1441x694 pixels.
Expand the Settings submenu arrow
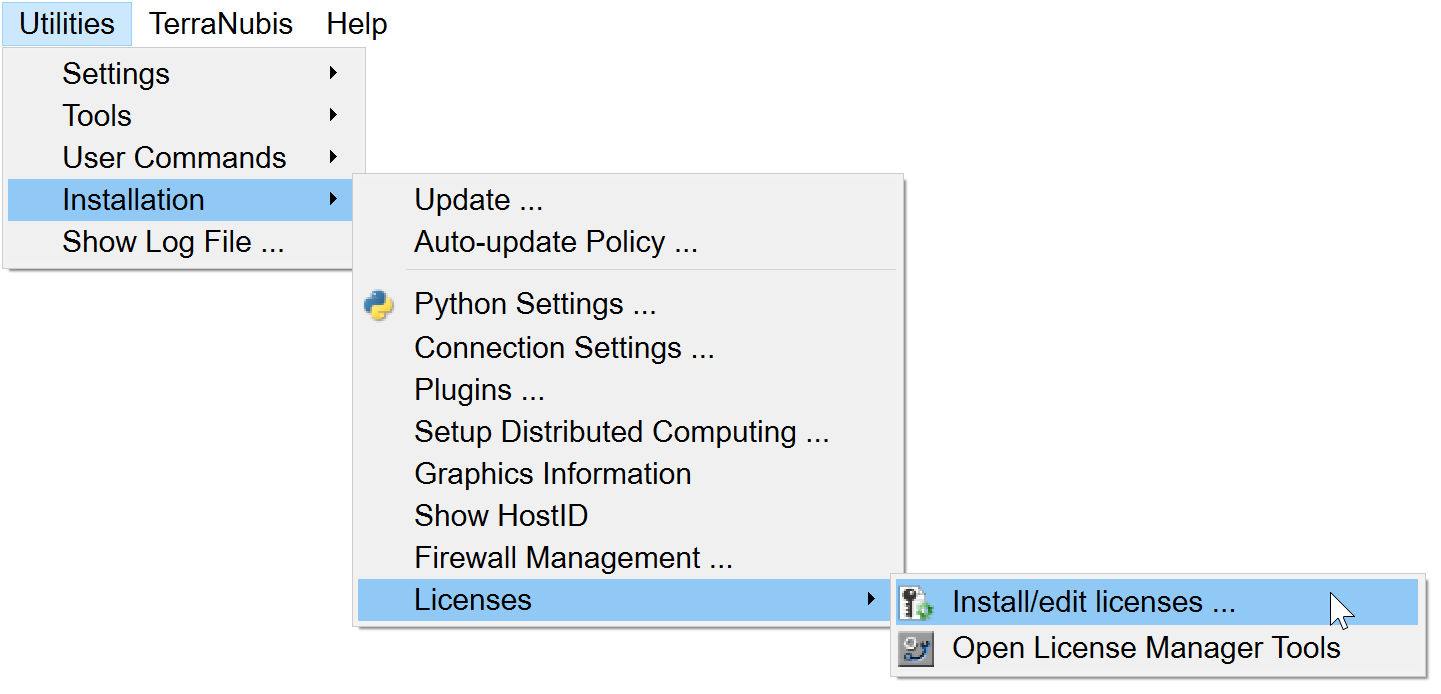333,73
